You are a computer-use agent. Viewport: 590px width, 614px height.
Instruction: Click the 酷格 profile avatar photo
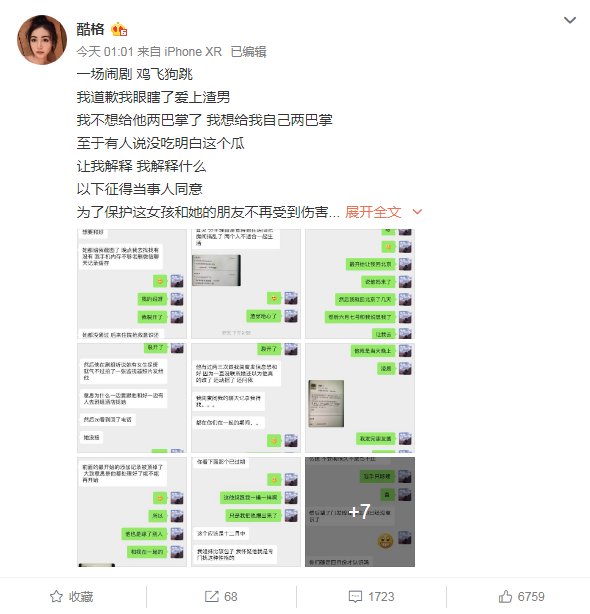pos(42,40)
